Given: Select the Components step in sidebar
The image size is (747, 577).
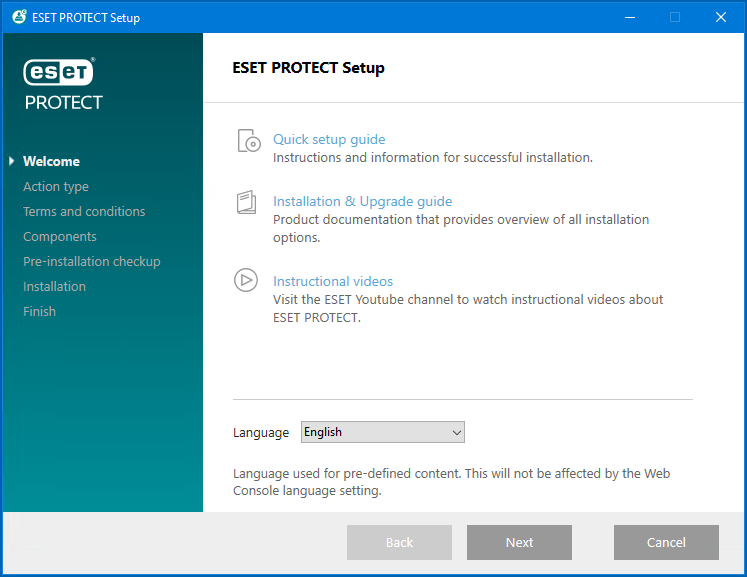Looking at the screenshot, I should point(60,236).
